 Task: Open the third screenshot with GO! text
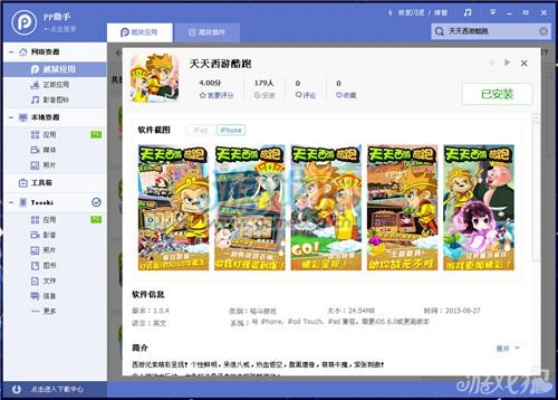(x=326, y=207)
